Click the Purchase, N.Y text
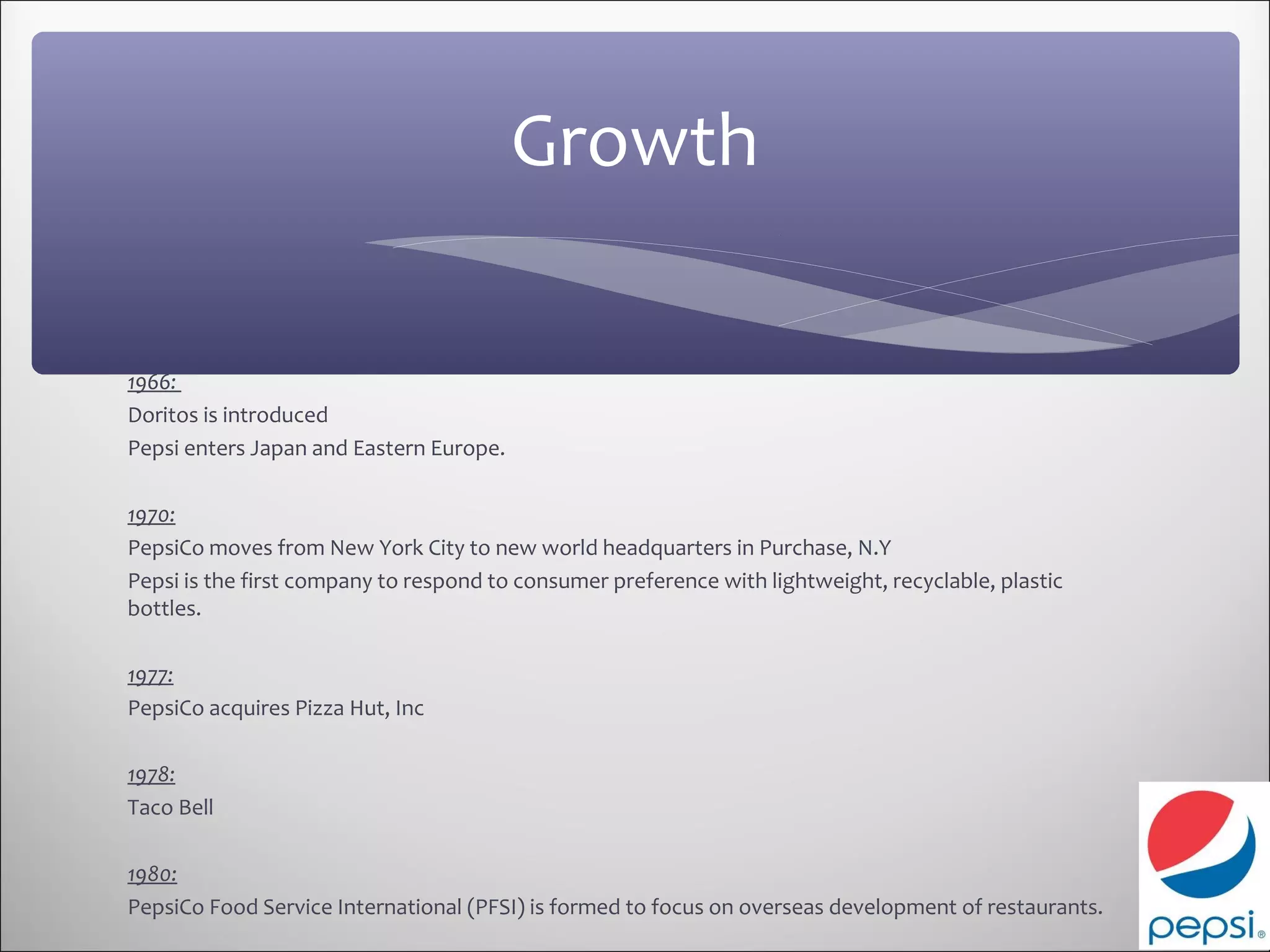This screenshot has width=1270, height=952. click(825, 548)
